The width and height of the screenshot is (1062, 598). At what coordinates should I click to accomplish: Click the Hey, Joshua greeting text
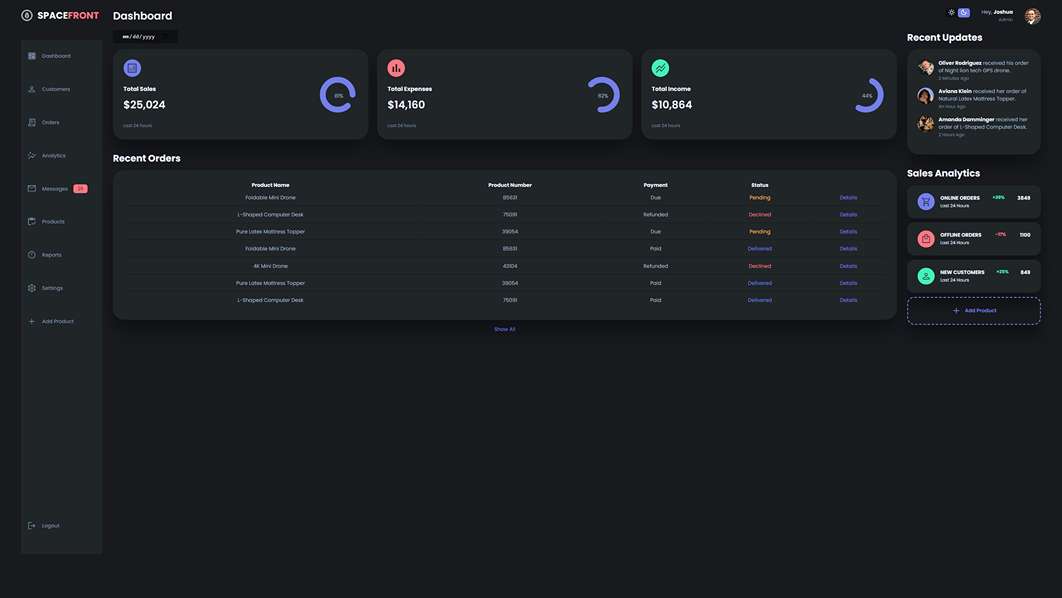[997, 12]
